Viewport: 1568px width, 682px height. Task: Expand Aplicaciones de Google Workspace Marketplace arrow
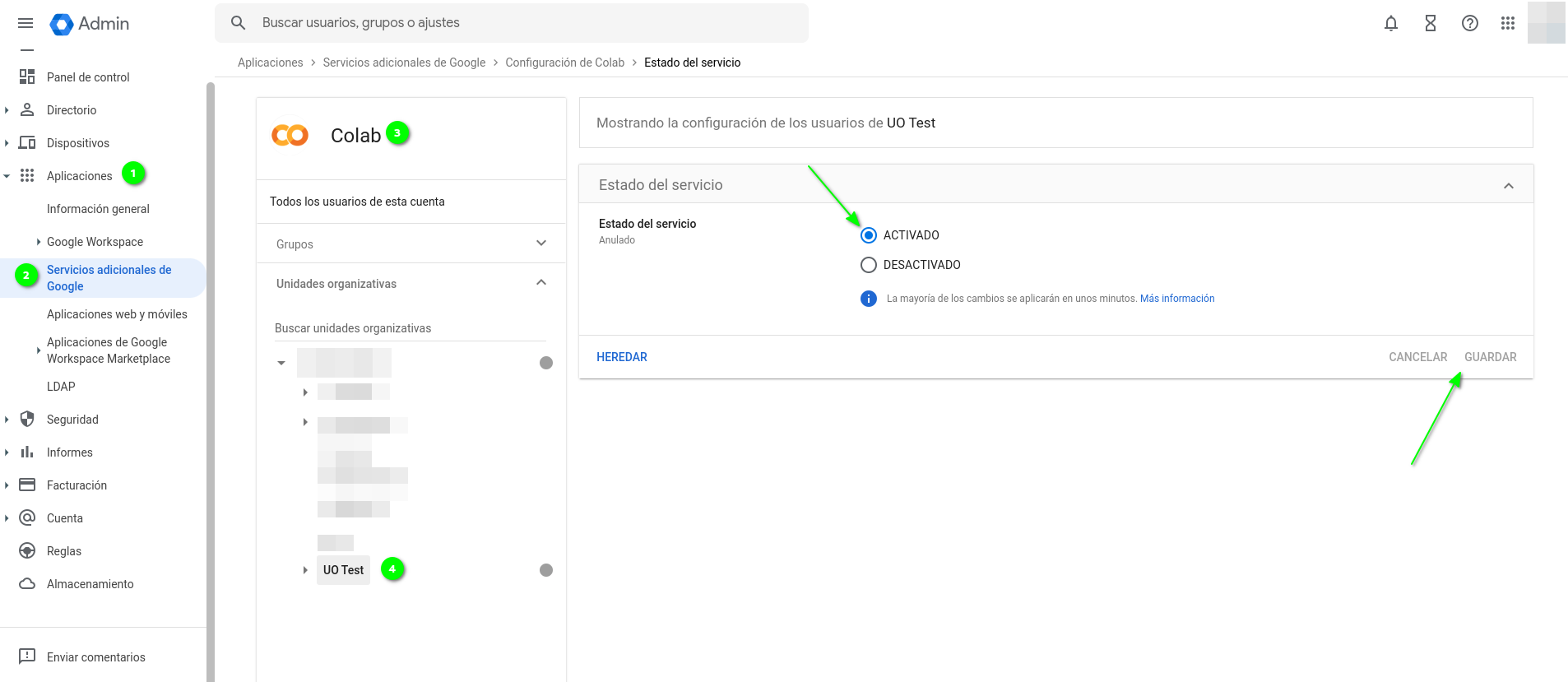[x=38, y=350]
